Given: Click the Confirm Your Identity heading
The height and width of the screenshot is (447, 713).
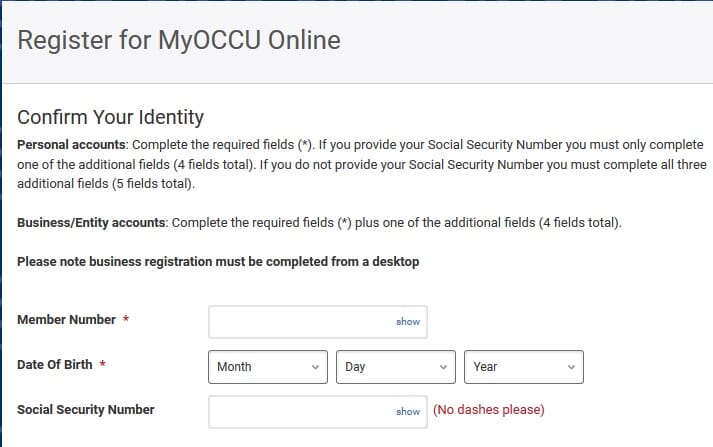Looking at the screenshot, I should pos(110,117).
